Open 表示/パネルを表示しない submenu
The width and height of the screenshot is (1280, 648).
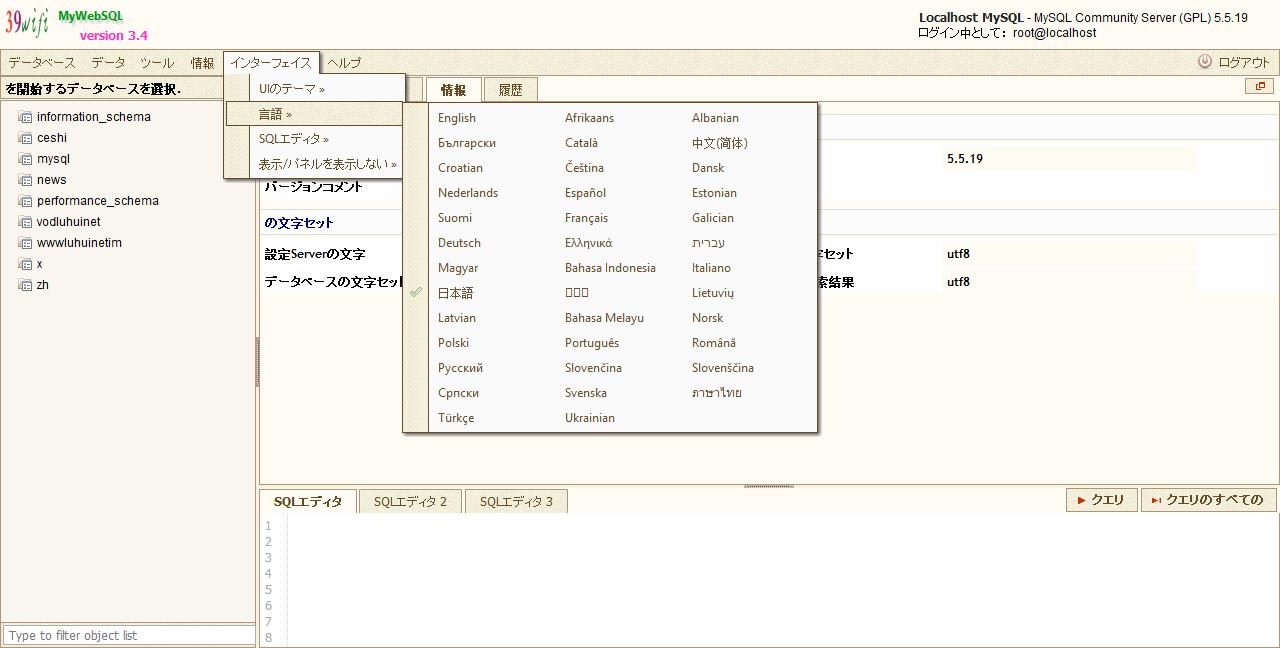[x=314, y=164]
